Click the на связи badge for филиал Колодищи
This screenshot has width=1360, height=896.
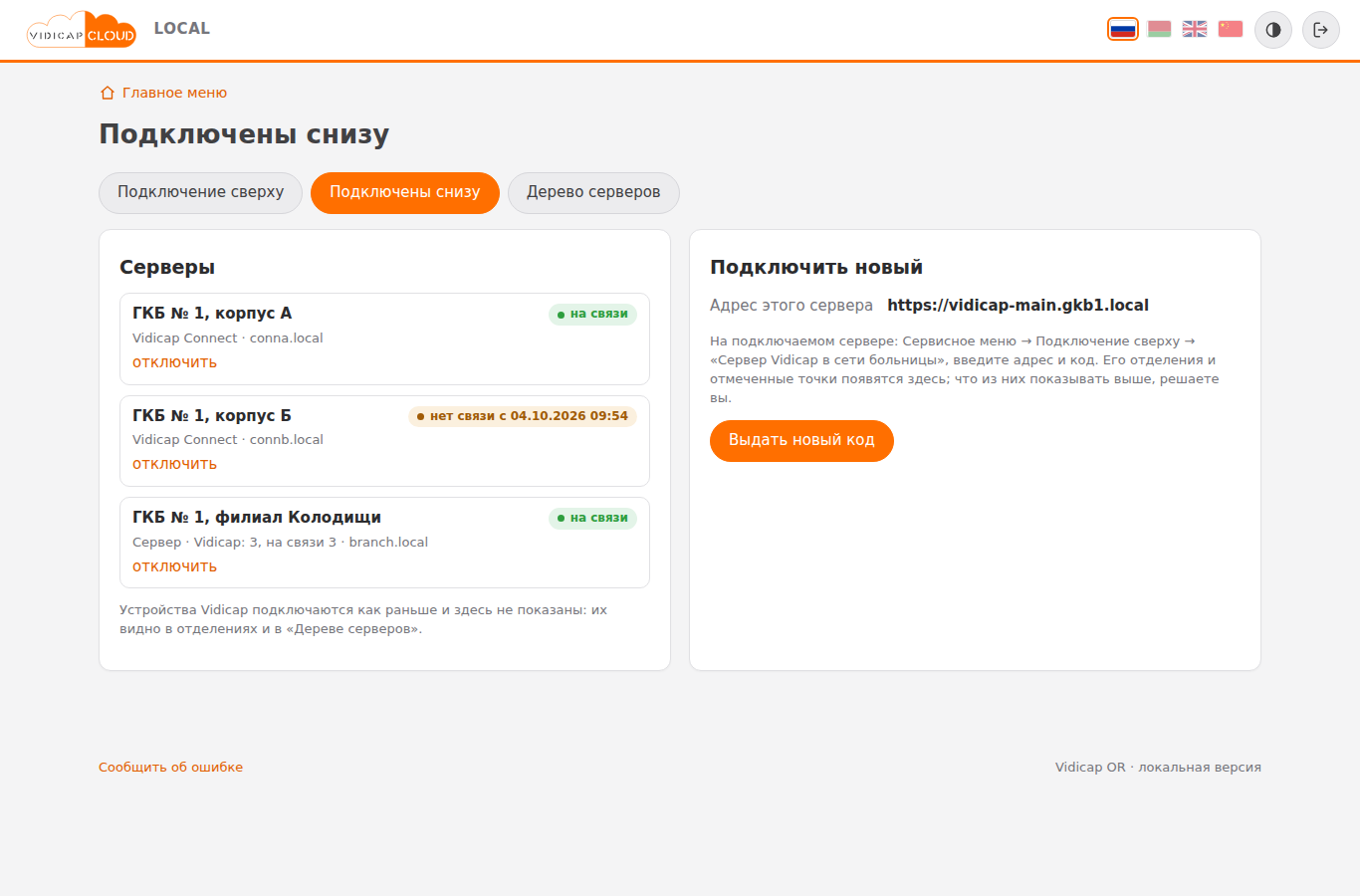click(x=592, y=518)
